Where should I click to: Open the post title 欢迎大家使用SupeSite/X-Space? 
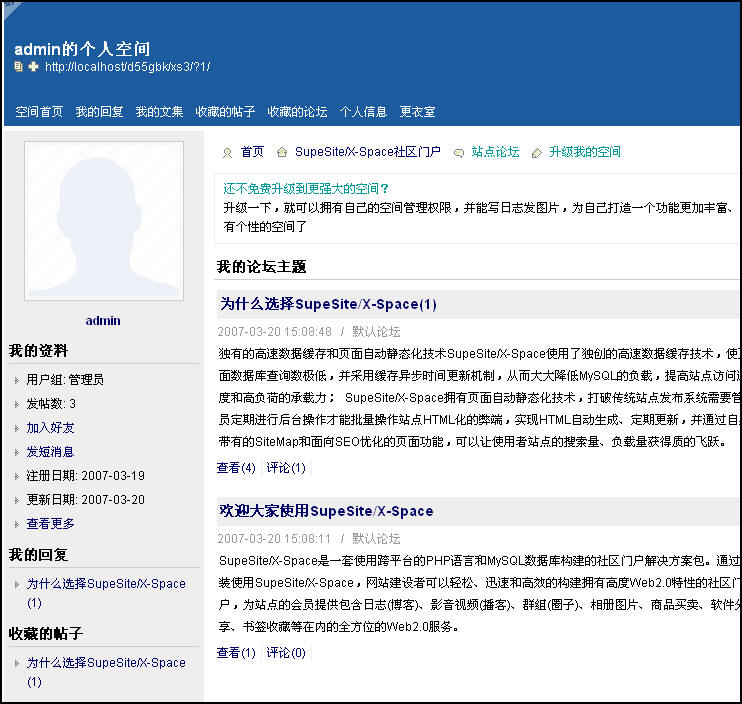click(x=326, y=511)
